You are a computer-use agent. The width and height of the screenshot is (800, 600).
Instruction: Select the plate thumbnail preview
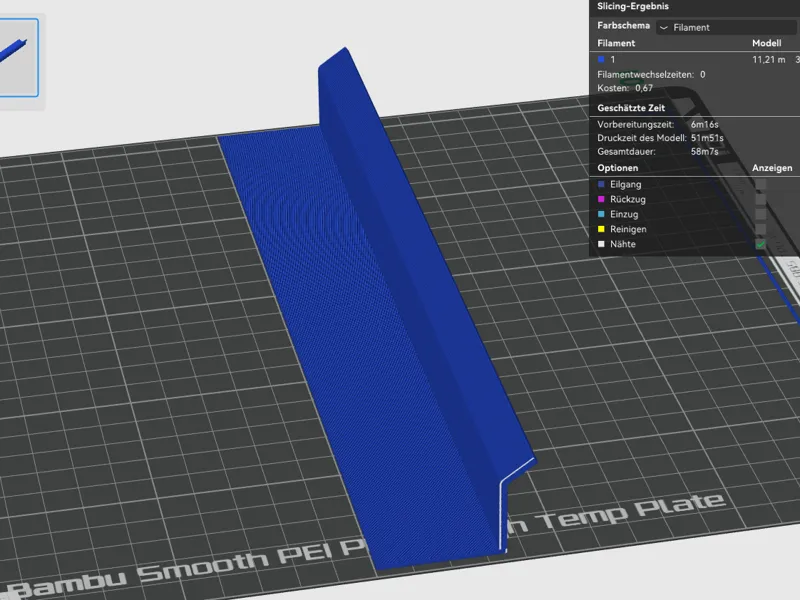tap(19, 58)
